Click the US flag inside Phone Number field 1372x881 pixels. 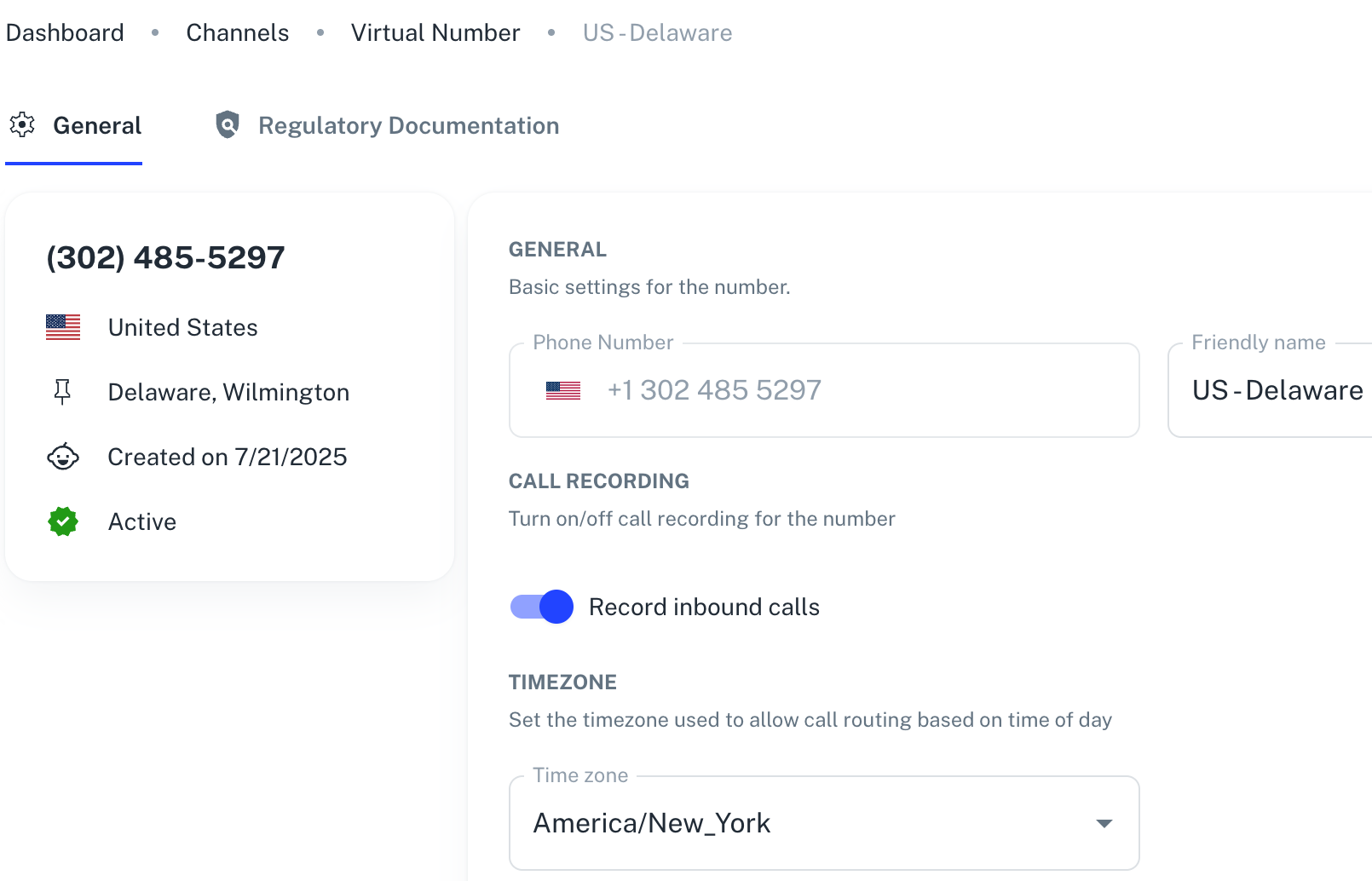coord(563,390)
